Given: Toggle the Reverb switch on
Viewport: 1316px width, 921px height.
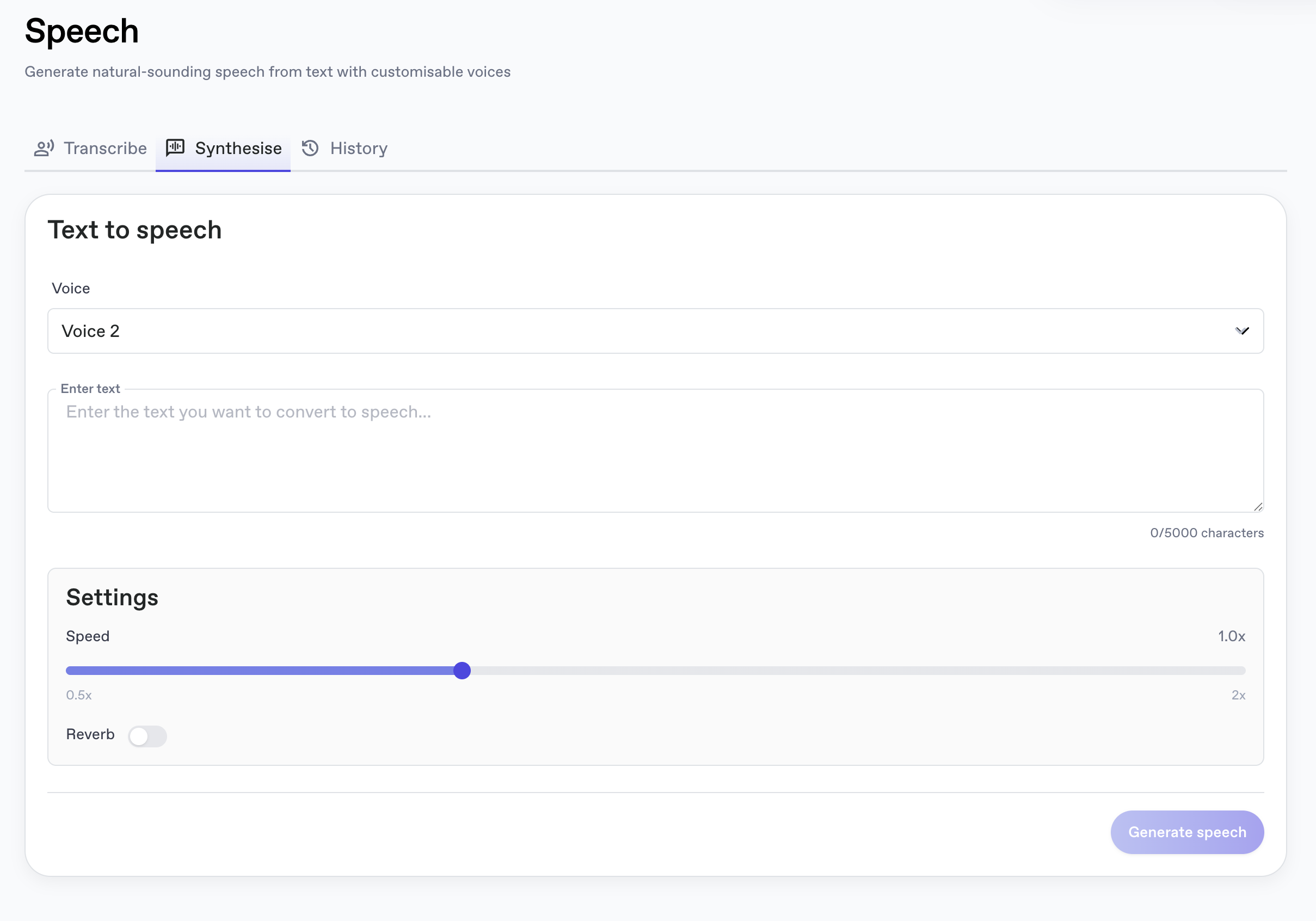Looking at the screenshot, I should pos(147,736).
